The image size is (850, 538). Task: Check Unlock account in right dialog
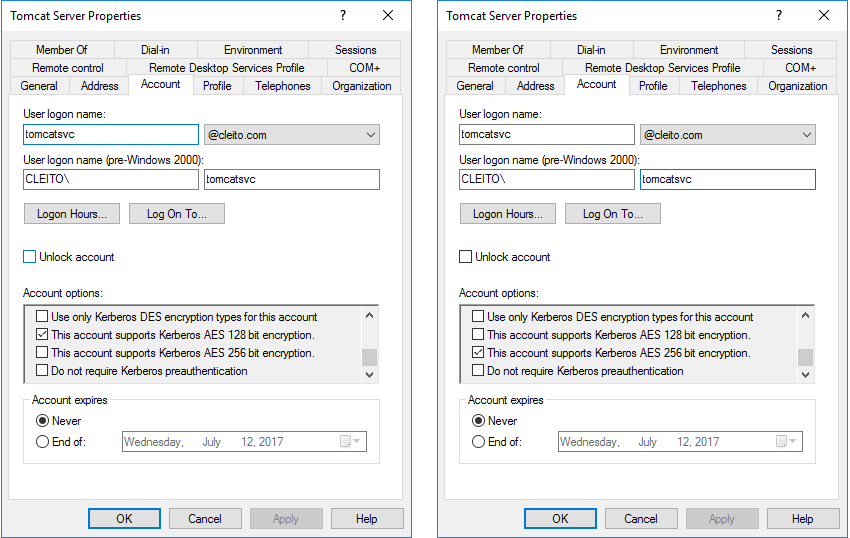(466, 257)
